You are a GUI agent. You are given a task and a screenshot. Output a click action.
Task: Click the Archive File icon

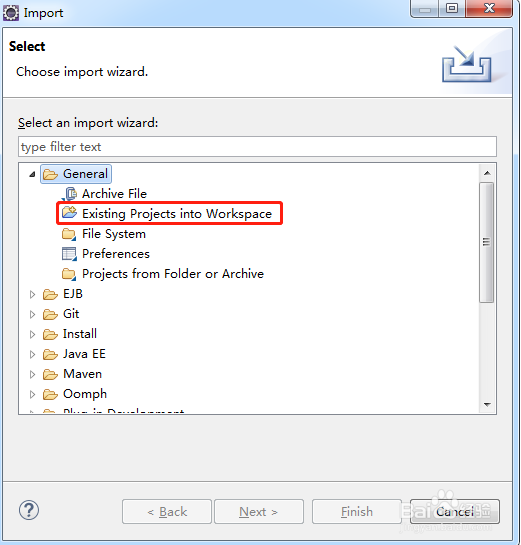(70, 194)
